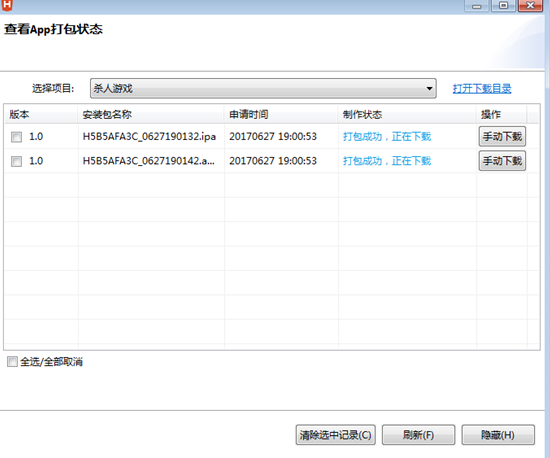Open the 选择项目 dropdown arrow
The height and width of the screenshot is (458, 550).
click(x=429, y=88)
